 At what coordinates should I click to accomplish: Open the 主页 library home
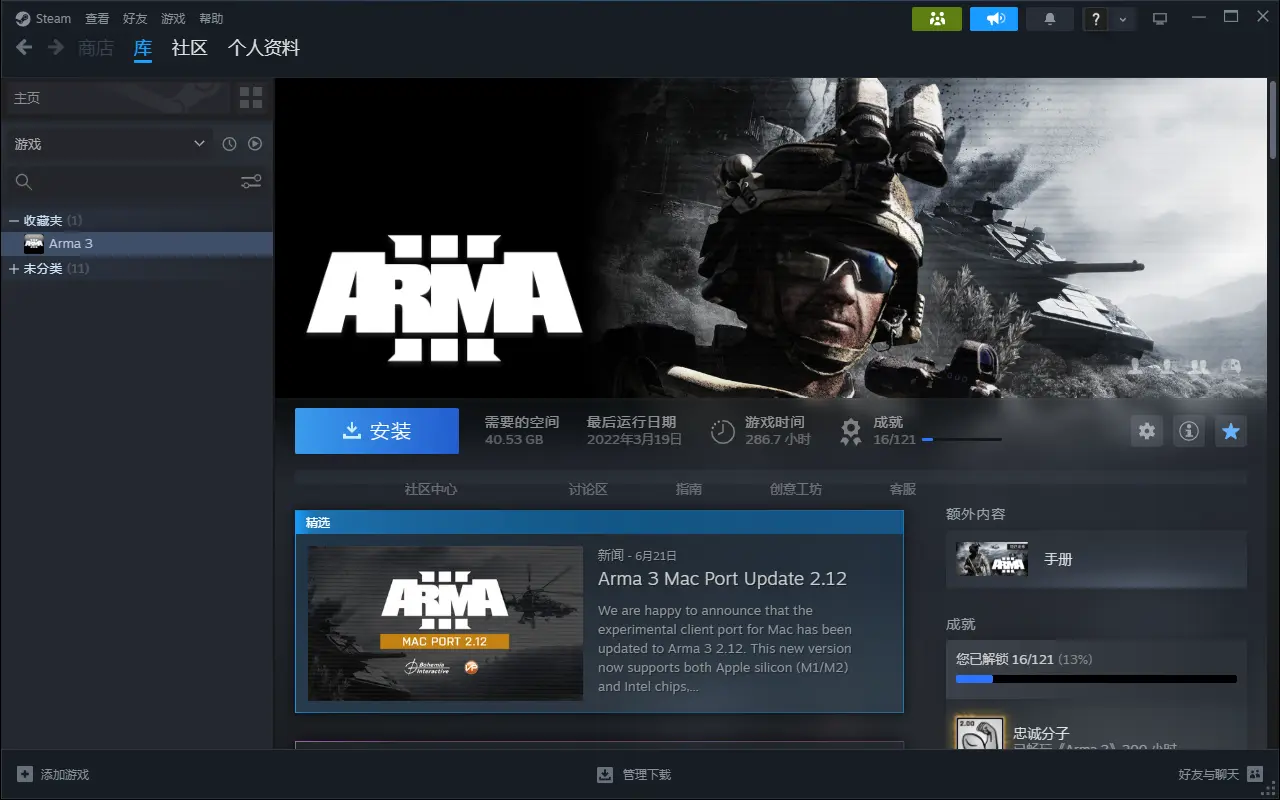[118, 98]
